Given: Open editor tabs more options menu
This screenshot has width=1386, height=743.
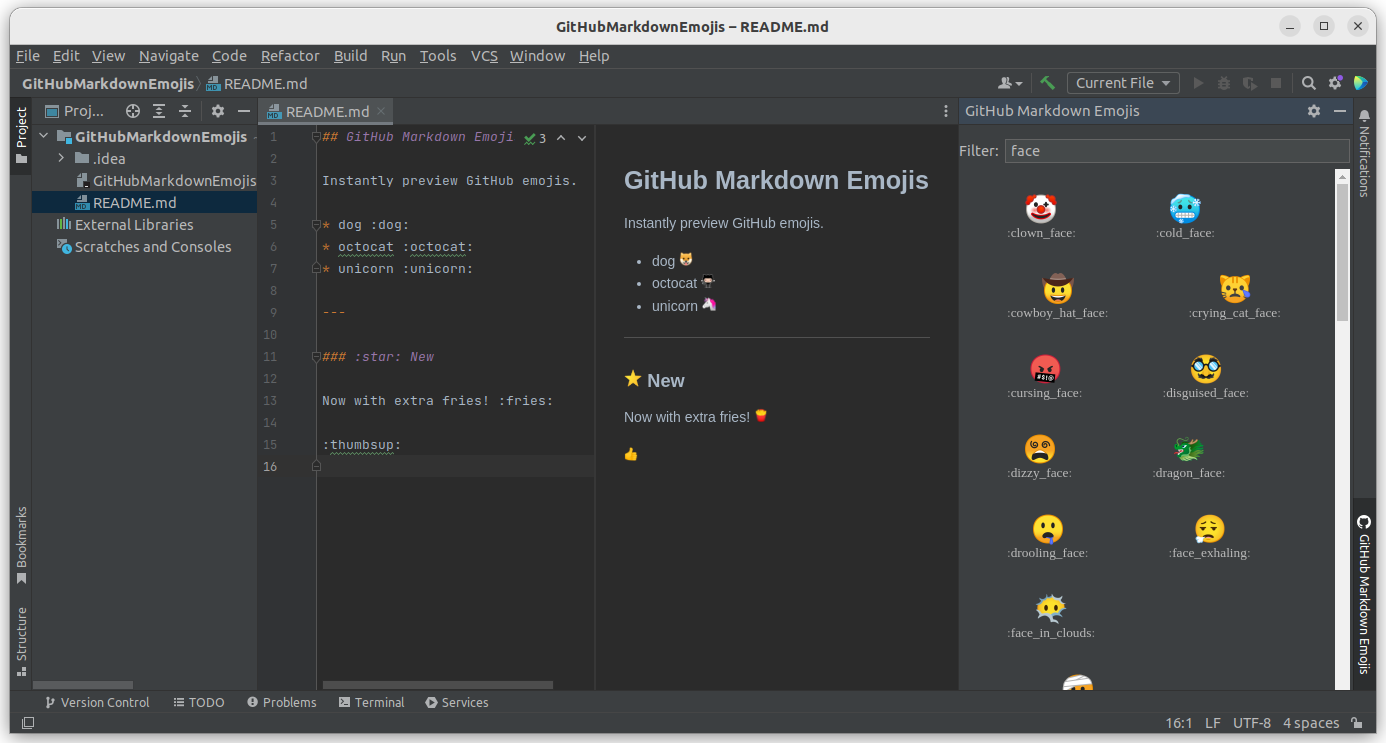Looking at the screenshot, I should (x=946, y=112).
